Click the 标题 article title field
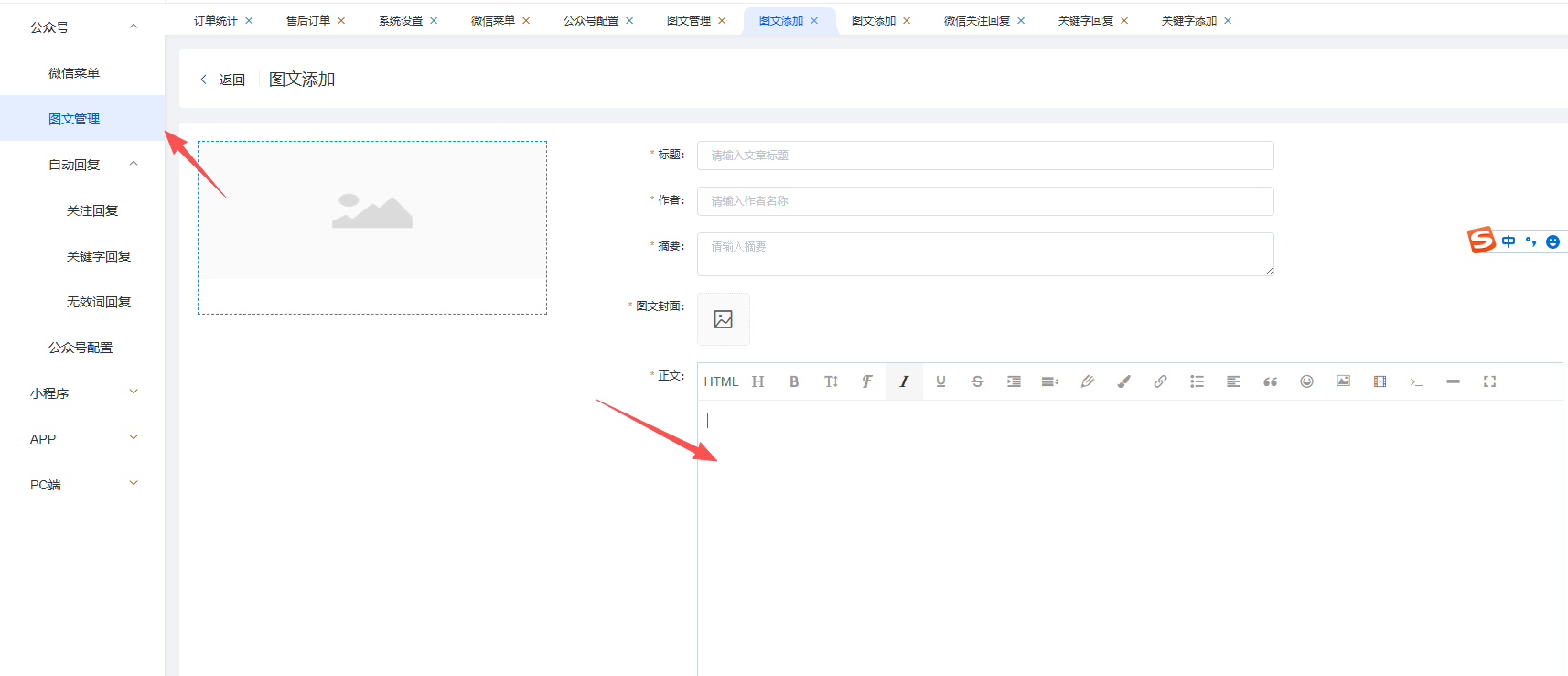 click(985, 156)
